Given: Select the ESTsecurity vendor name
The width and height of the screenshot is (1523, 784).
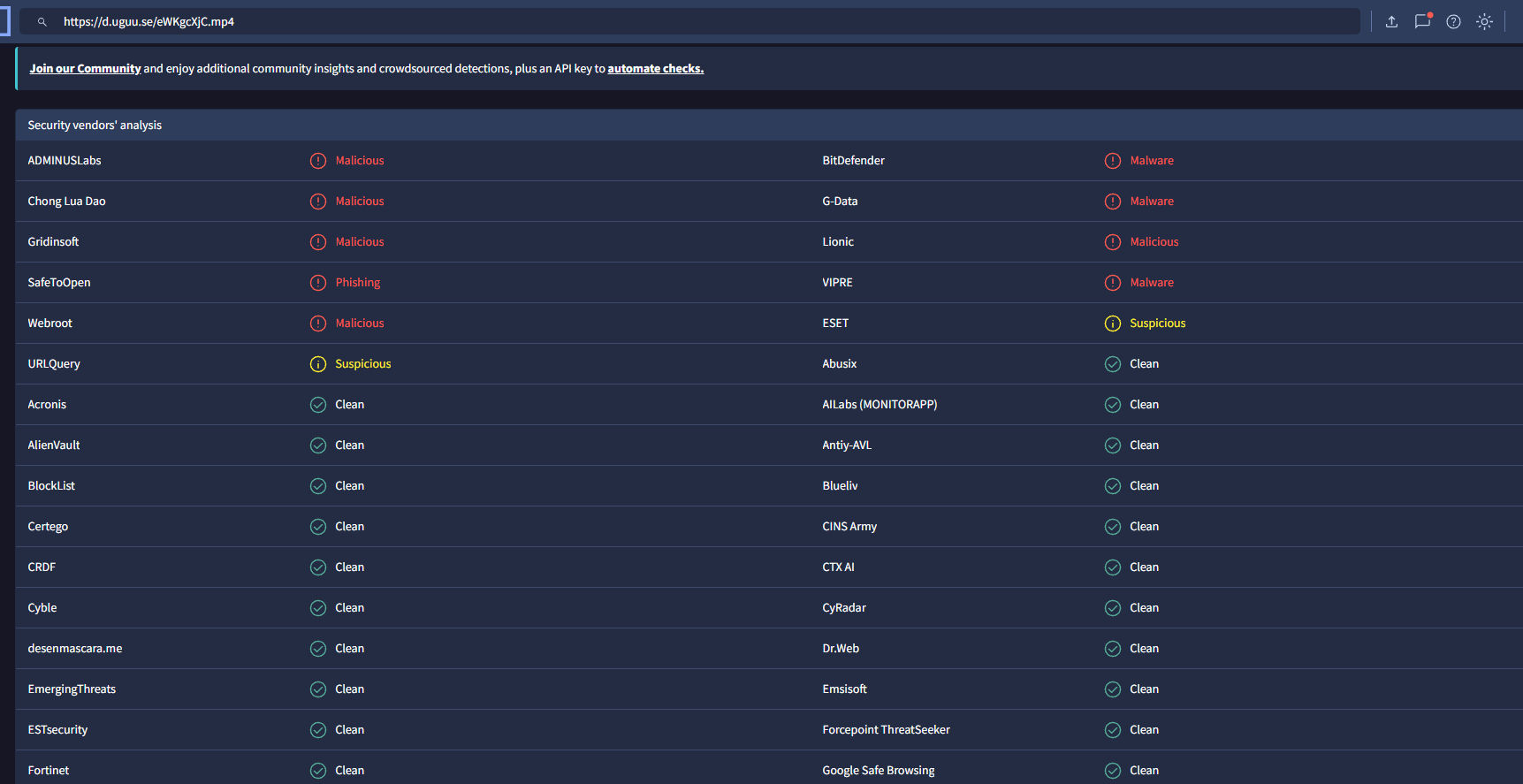Looking at the screenshot, I should coord(57,730).
